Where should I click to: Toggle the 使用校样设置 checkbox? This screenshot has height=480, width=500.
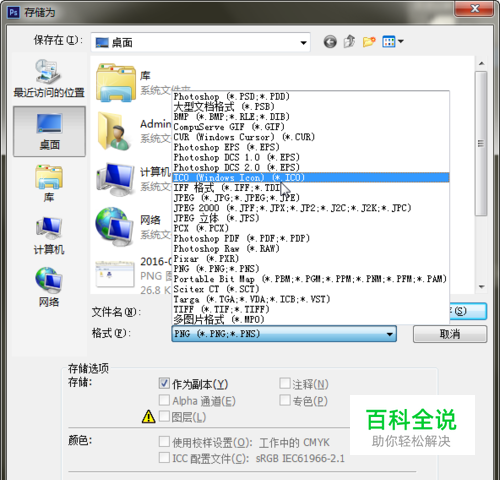click(164, 442)
